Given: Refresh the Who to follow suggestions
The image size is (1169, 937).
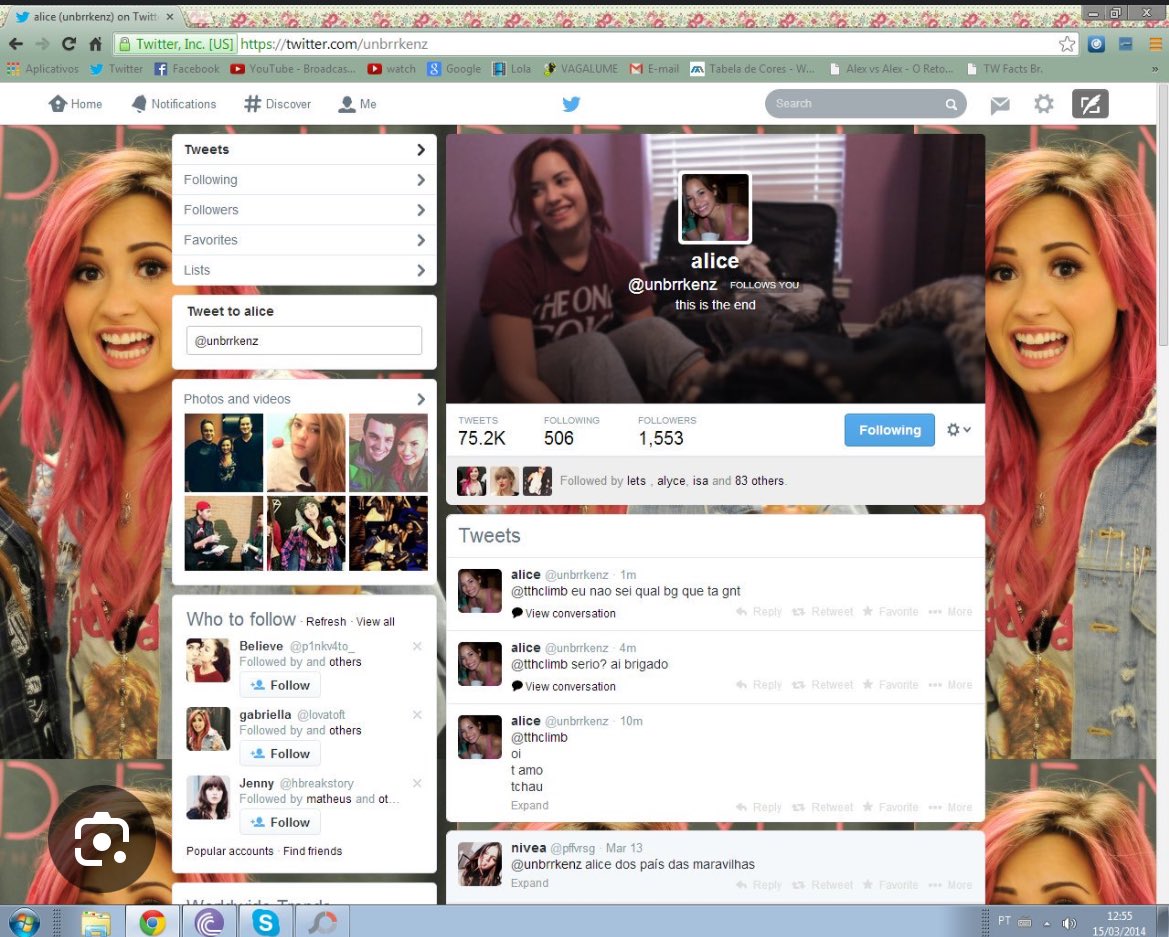Looking at the screenshot, I should tap(326, 621).
